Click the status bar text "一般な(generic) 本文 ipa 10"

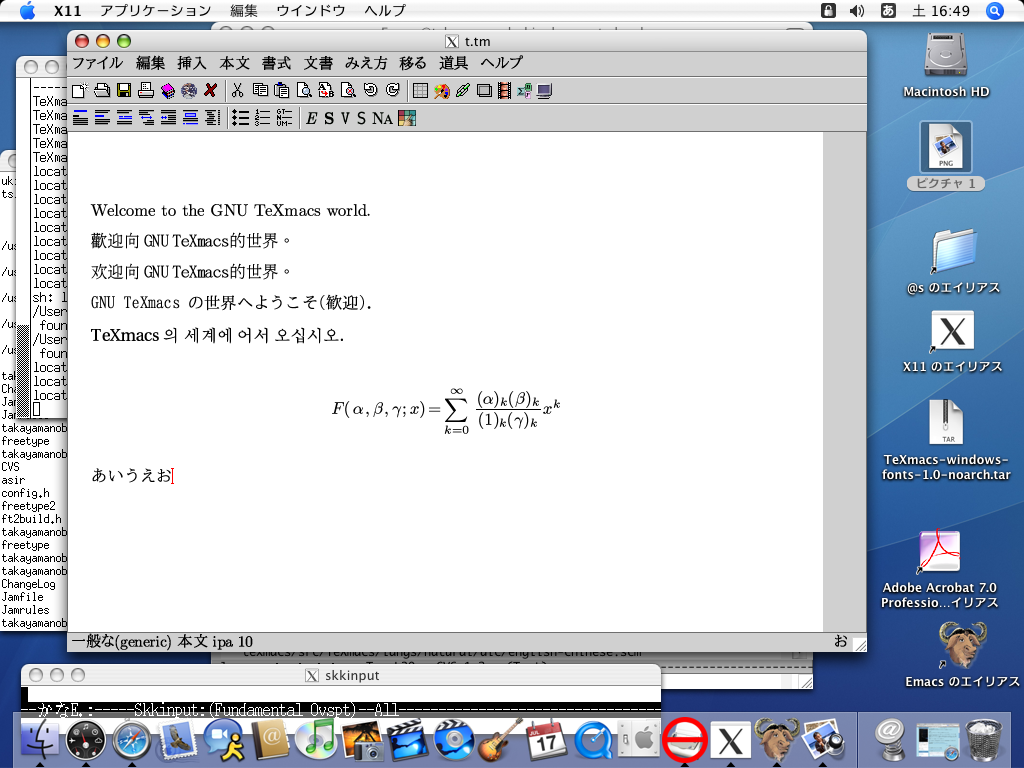(x=162, y=642)
